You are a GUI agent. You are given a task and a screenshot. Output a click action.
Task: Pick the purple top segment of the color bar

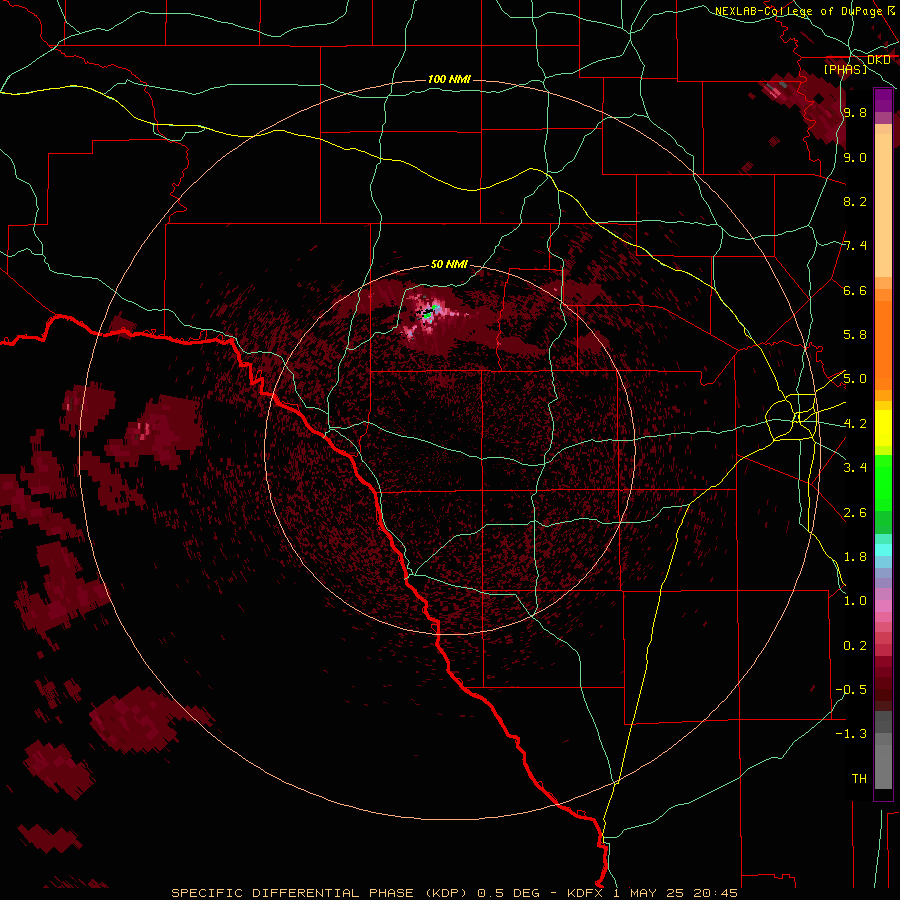[883, 100]
